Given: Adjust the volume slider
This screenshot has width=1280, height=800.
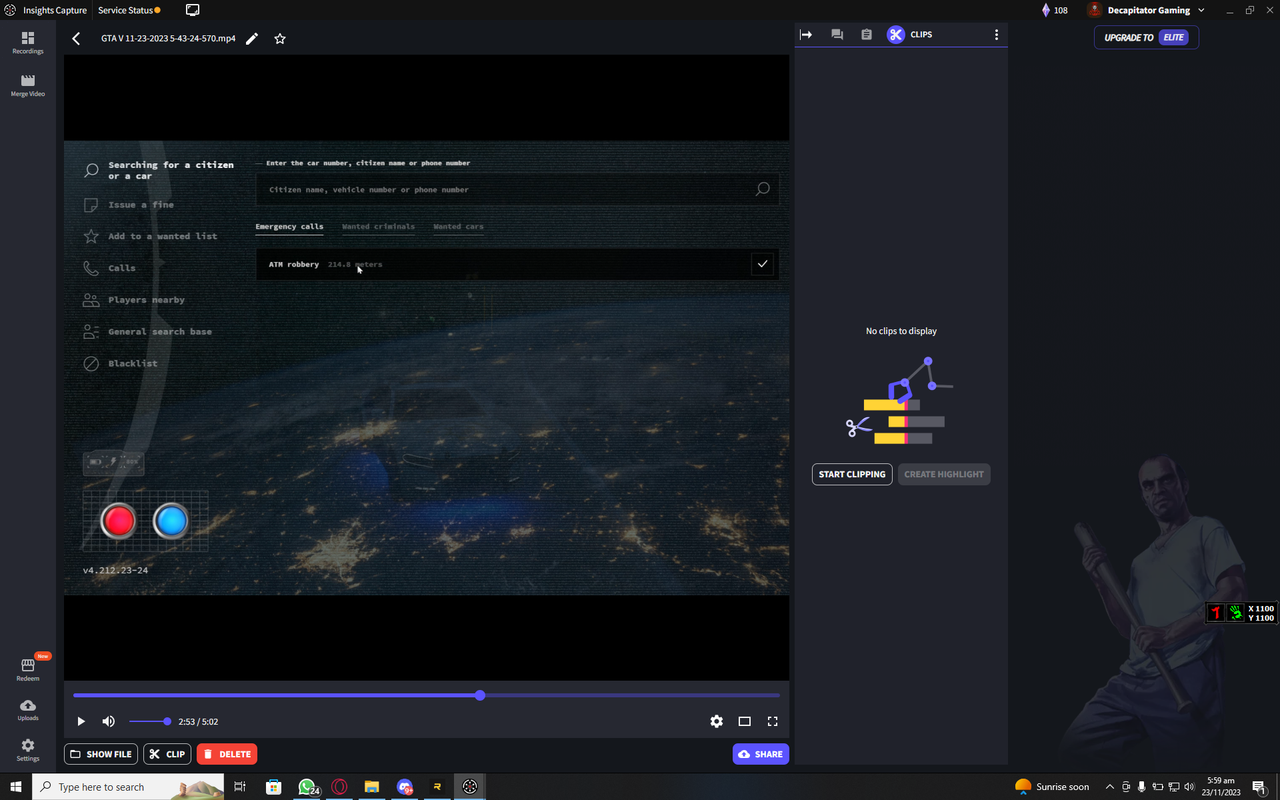Looking at the screenshot, I should tap(149, 721).
